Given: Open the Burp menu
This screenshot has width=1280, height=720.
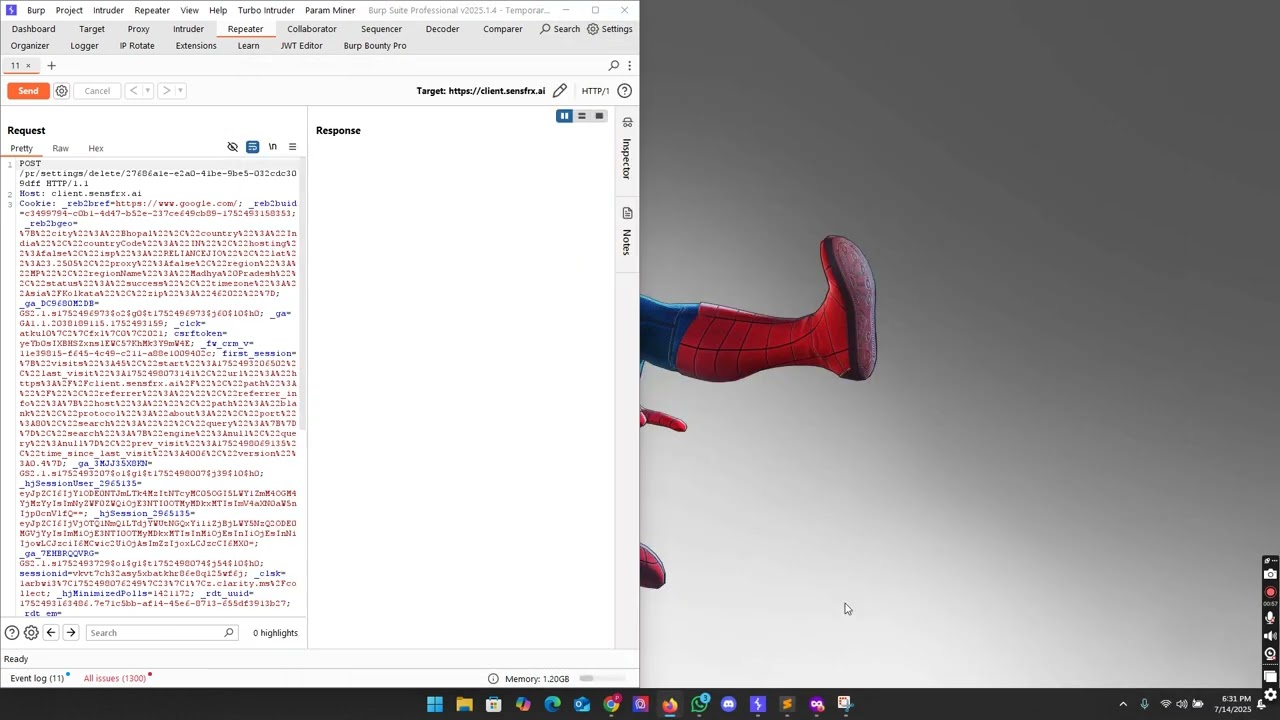Looking at the screenshot, I should coord(36,10).
